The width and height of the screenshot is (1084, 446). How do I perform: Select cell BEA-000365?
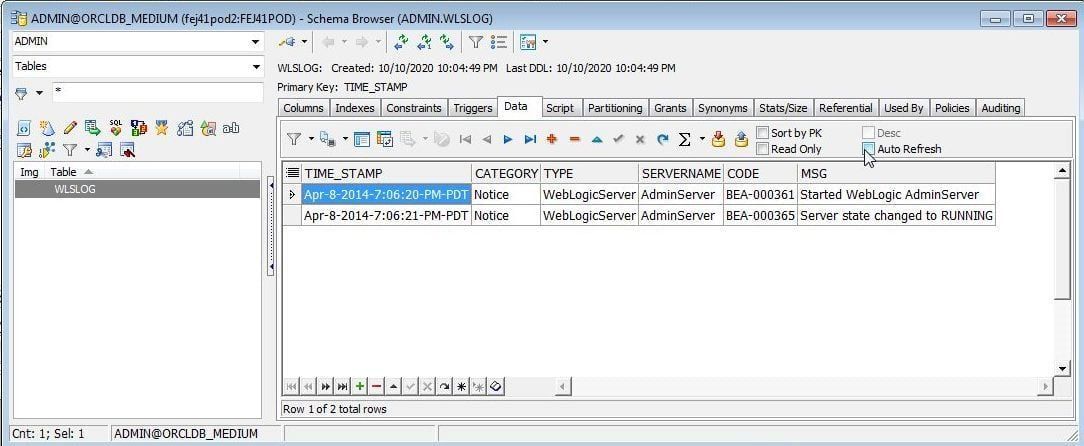pos(760,216)
